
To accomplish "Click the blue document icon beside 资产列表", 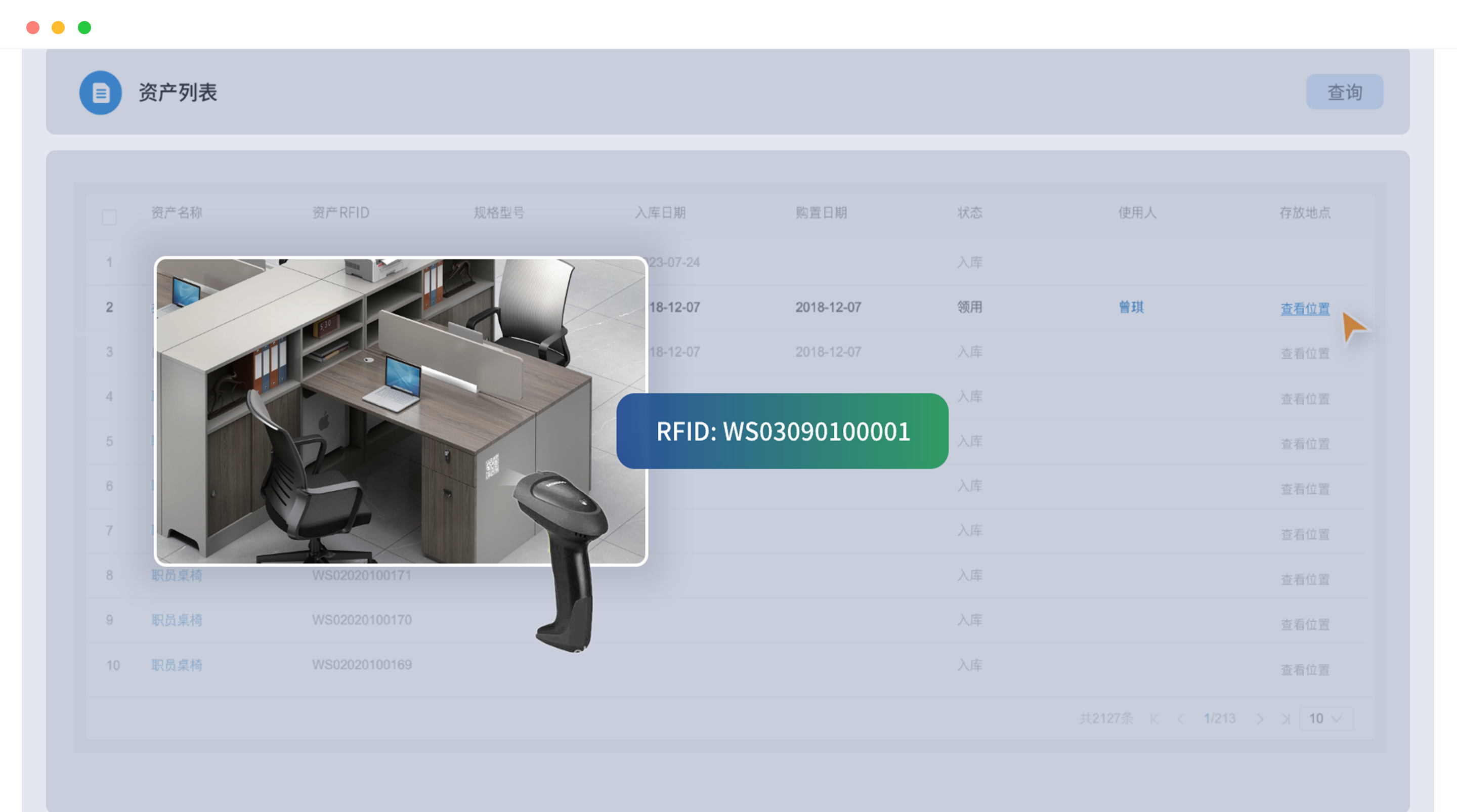I will 101,93.
